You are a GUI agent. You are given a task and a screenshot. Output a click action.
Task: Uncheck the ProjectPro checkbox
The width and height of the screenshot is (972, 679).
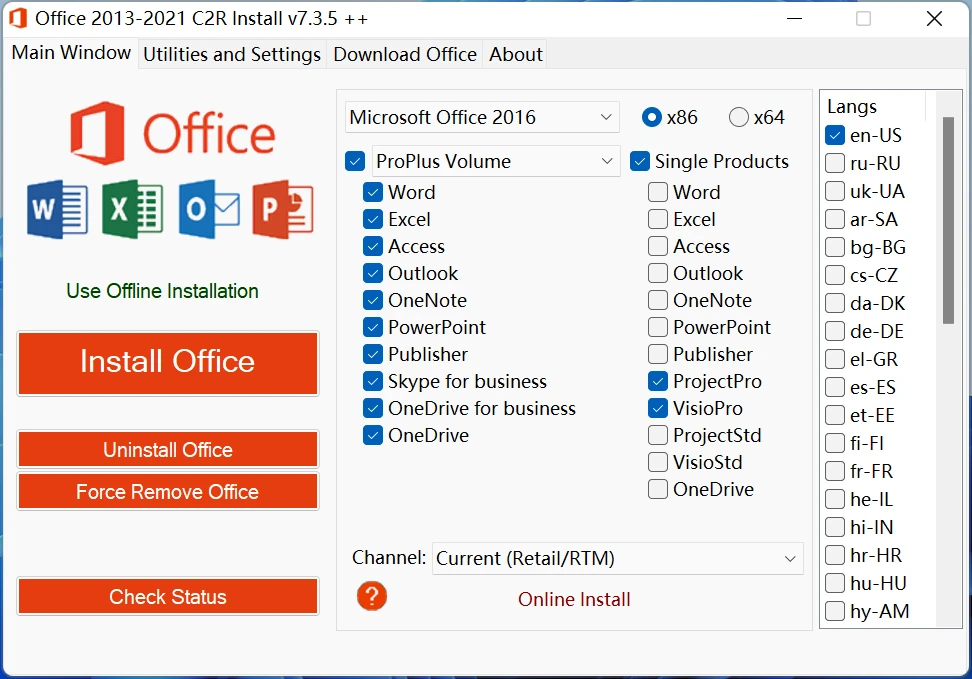658,381
